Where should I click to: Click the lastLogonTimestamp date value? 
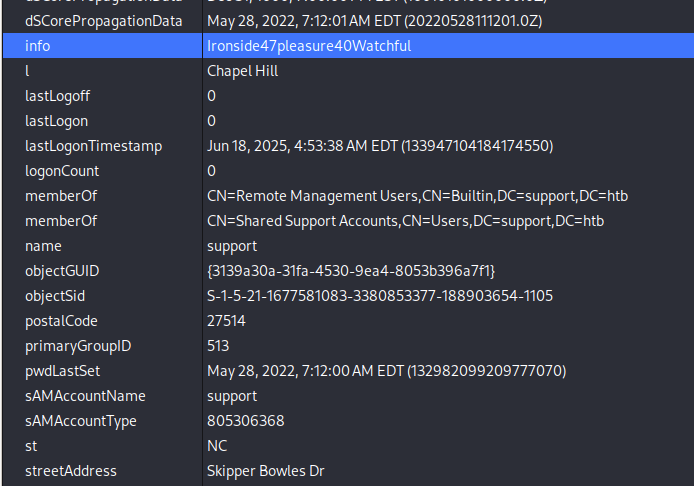[x=380, y=146]
